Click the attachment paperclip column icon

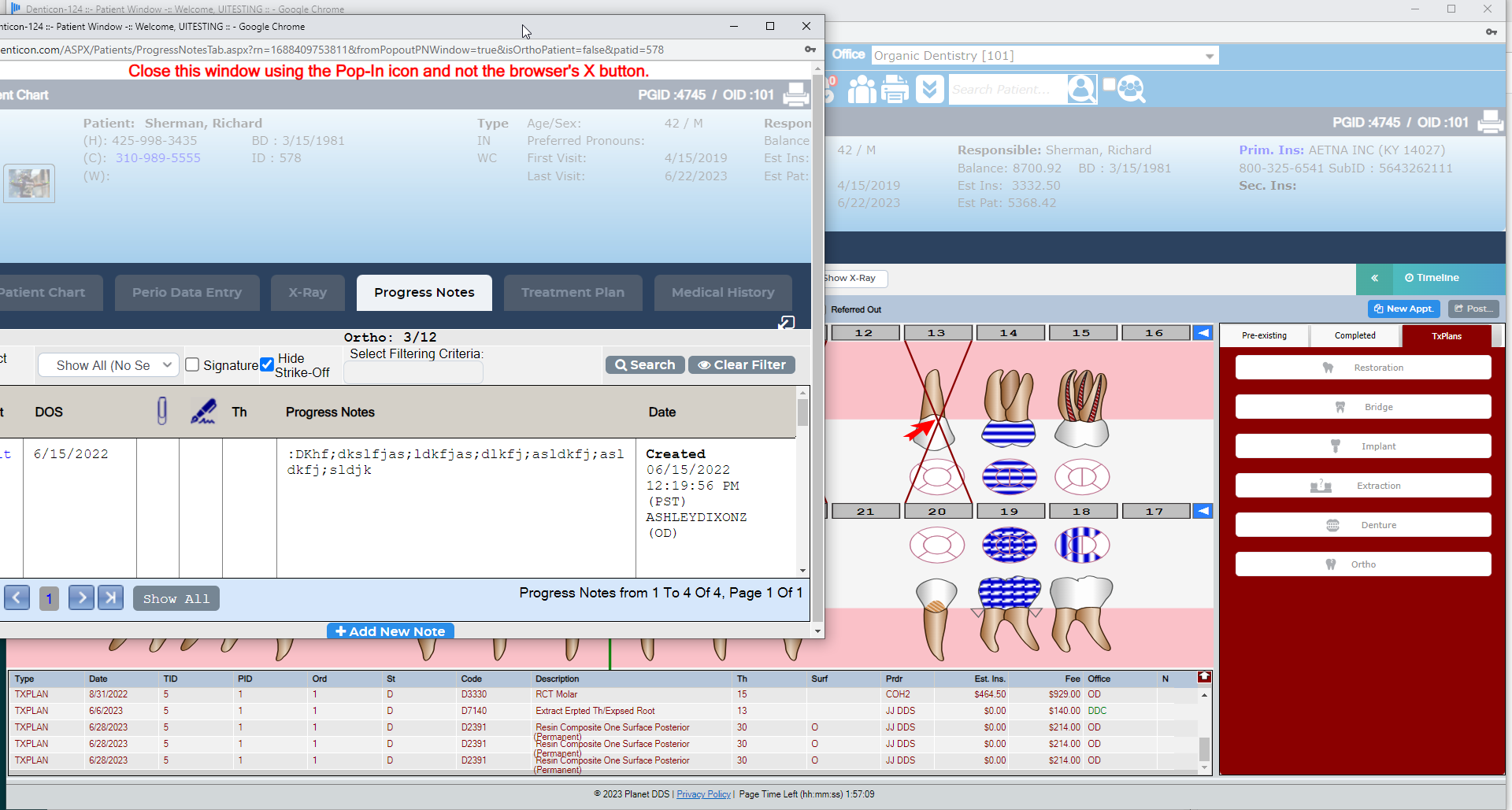click(161, 411)
